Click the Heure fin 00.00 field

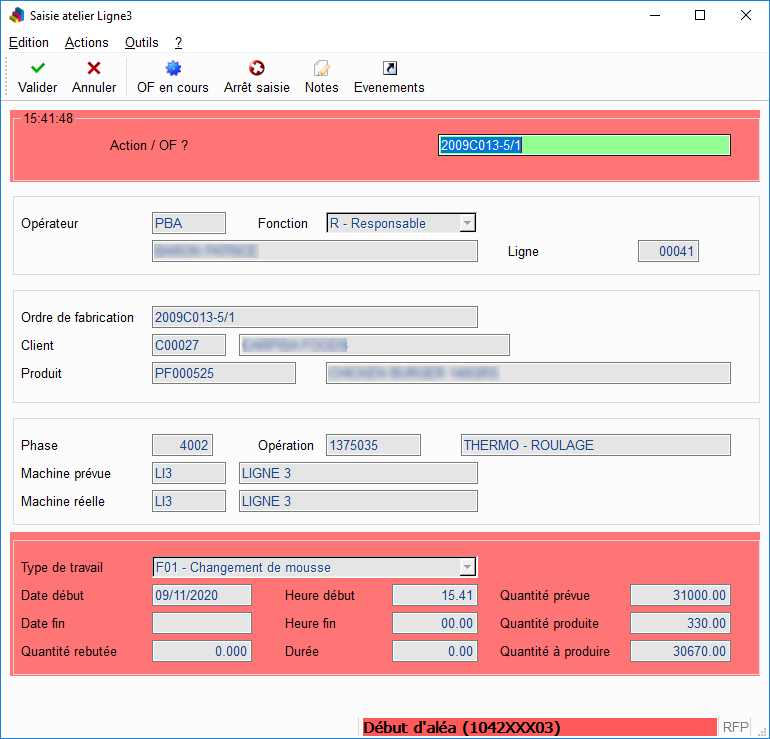pyautogui.click(x=435, y=623)
